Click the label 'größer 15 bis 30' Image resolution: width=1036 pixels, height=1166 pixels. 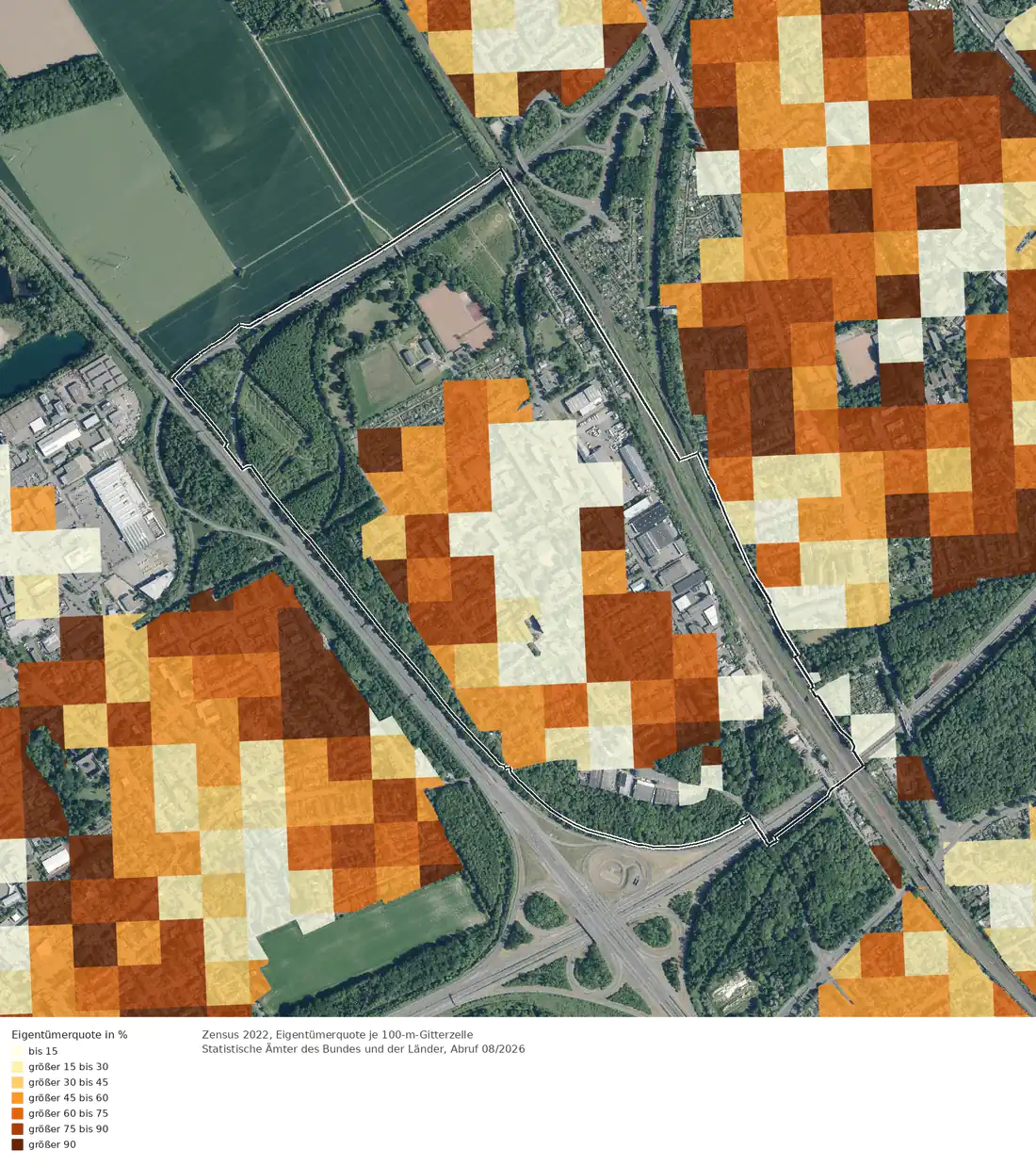[x=69, y=1067]
